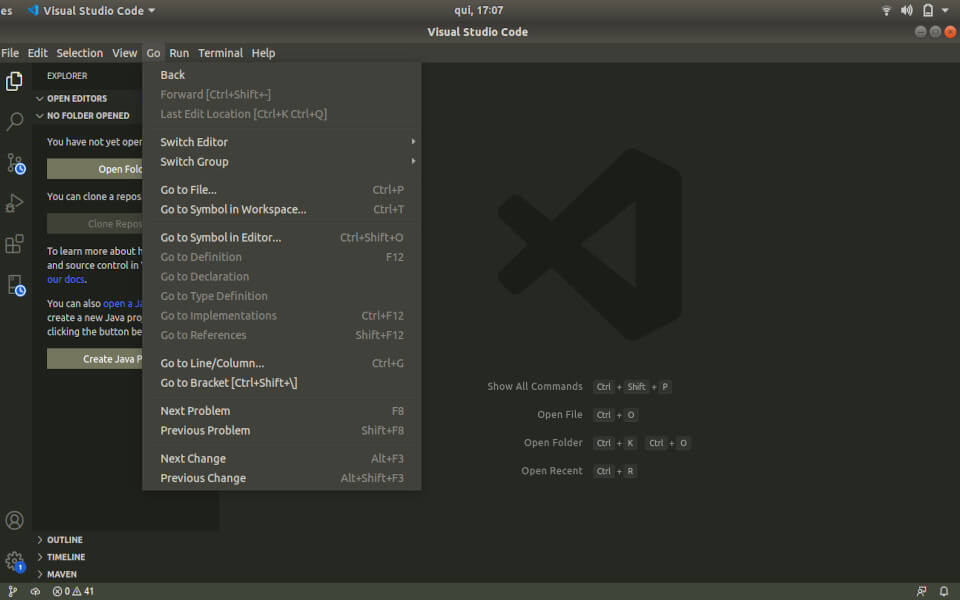
Task: Choose Next Change entry
Action: [x=282, y=459]
